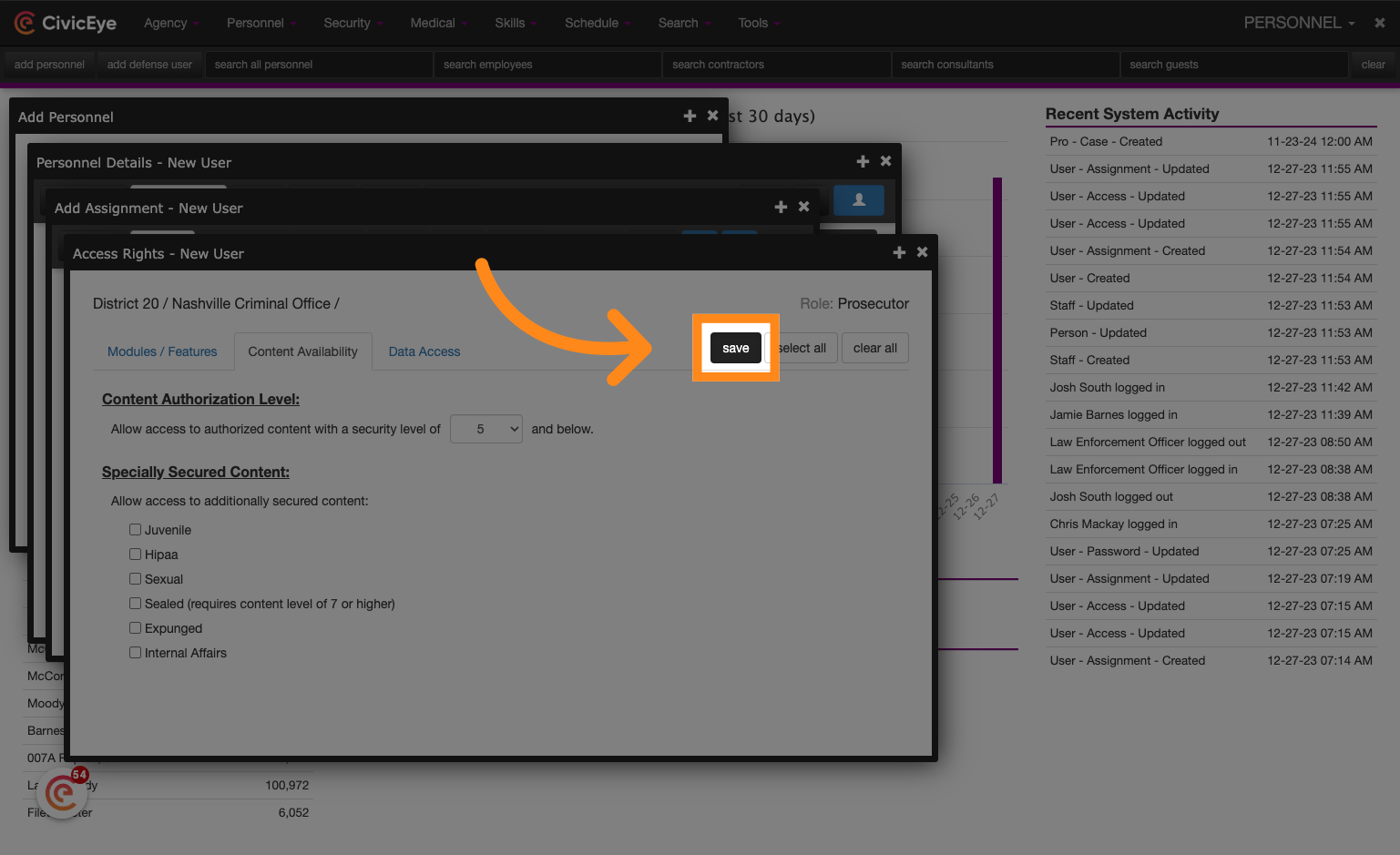Click the 100,972 value in table
Image resolution: width=1400 pixels, height=855 pixels.
coord(287,785)
